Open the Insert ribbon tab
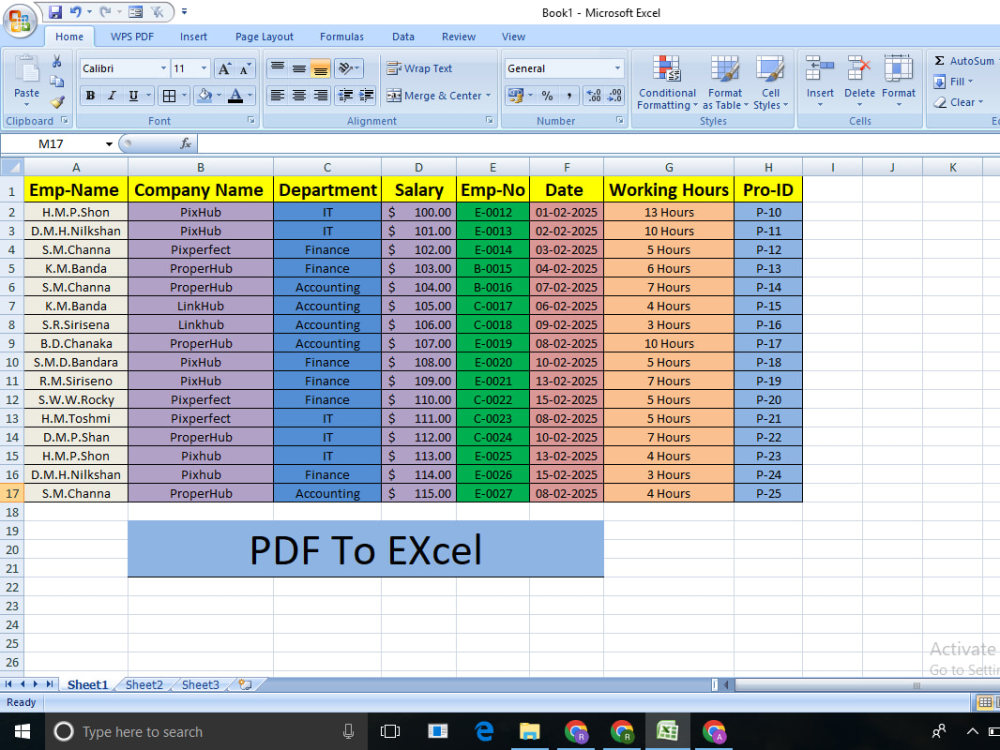Image resolution: width=1000 pixels, height=750 pixels. click(193, 36)
